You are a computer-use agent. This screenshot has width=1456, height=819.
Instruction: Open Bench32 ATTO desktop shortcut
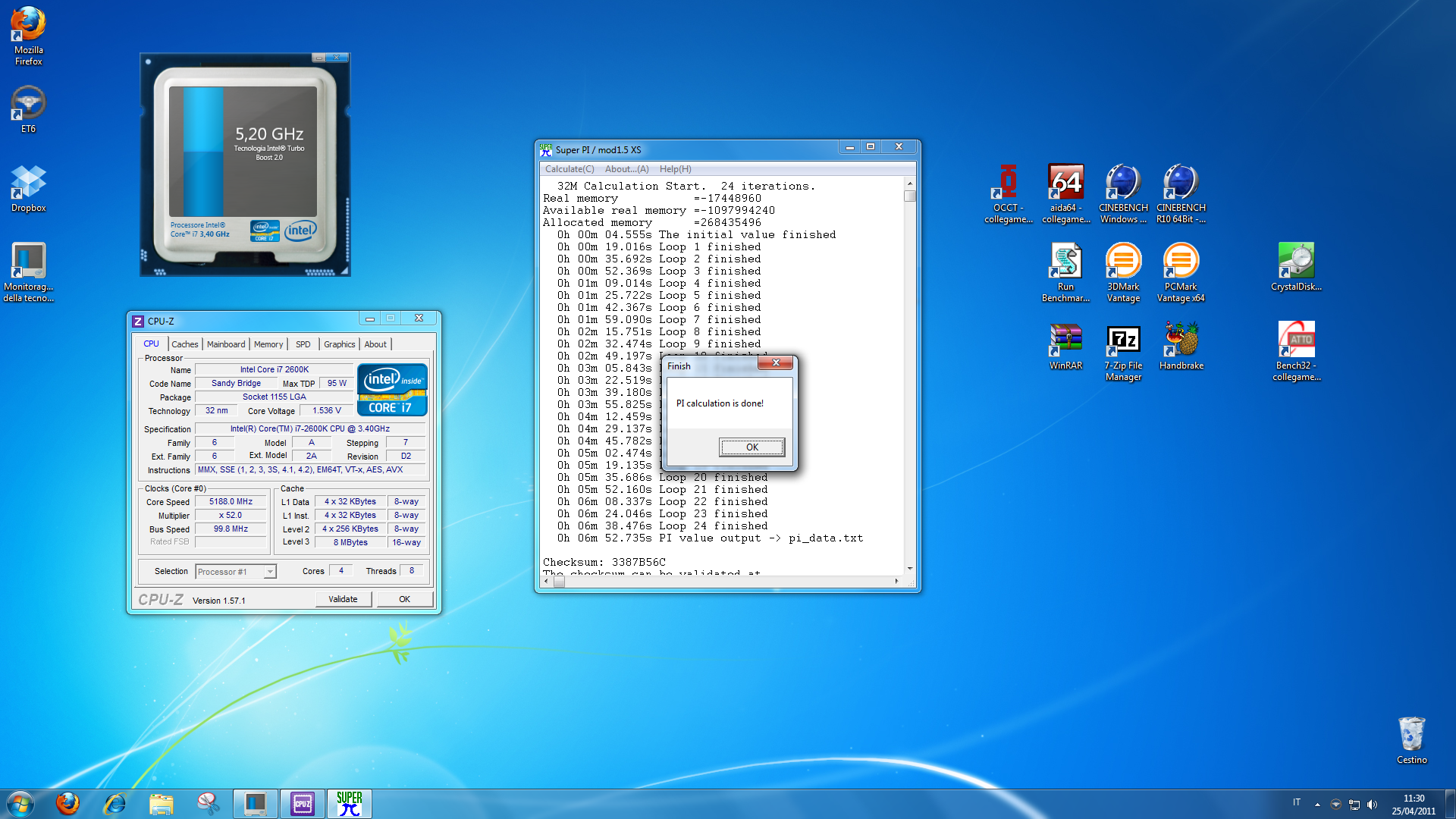pyautogui.click(x=1296, y=340)
